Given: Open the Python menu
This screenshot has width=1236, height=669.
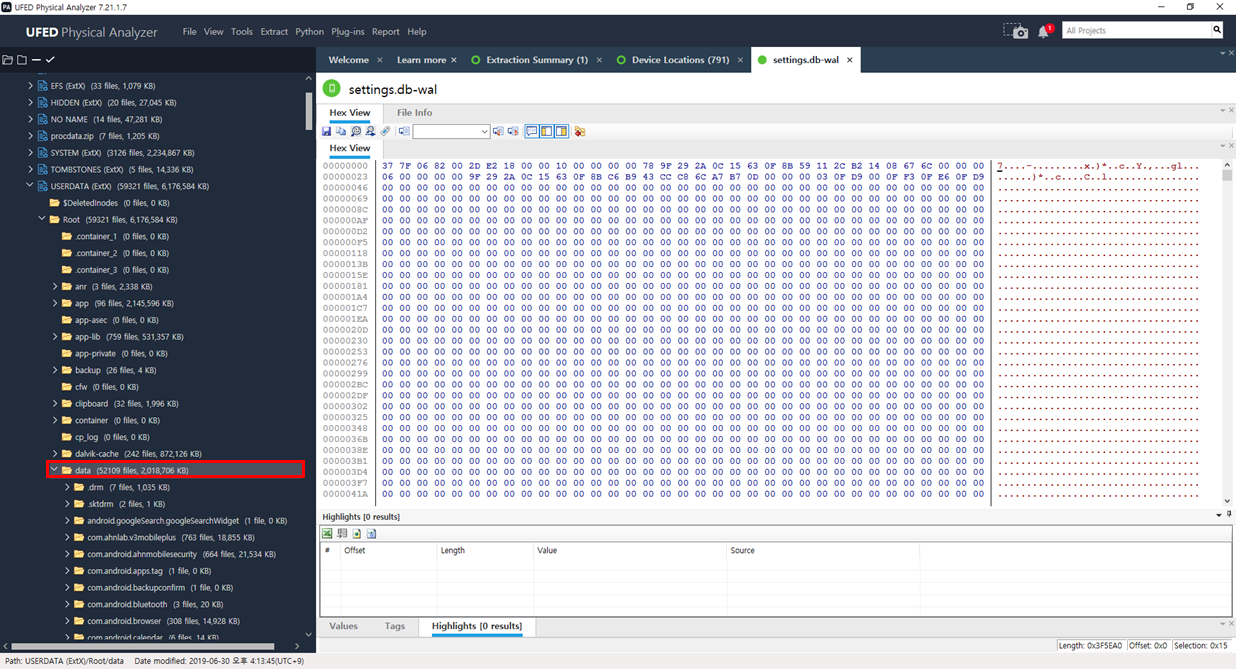Looking at the screenshot, I should [x=310, y=32].
